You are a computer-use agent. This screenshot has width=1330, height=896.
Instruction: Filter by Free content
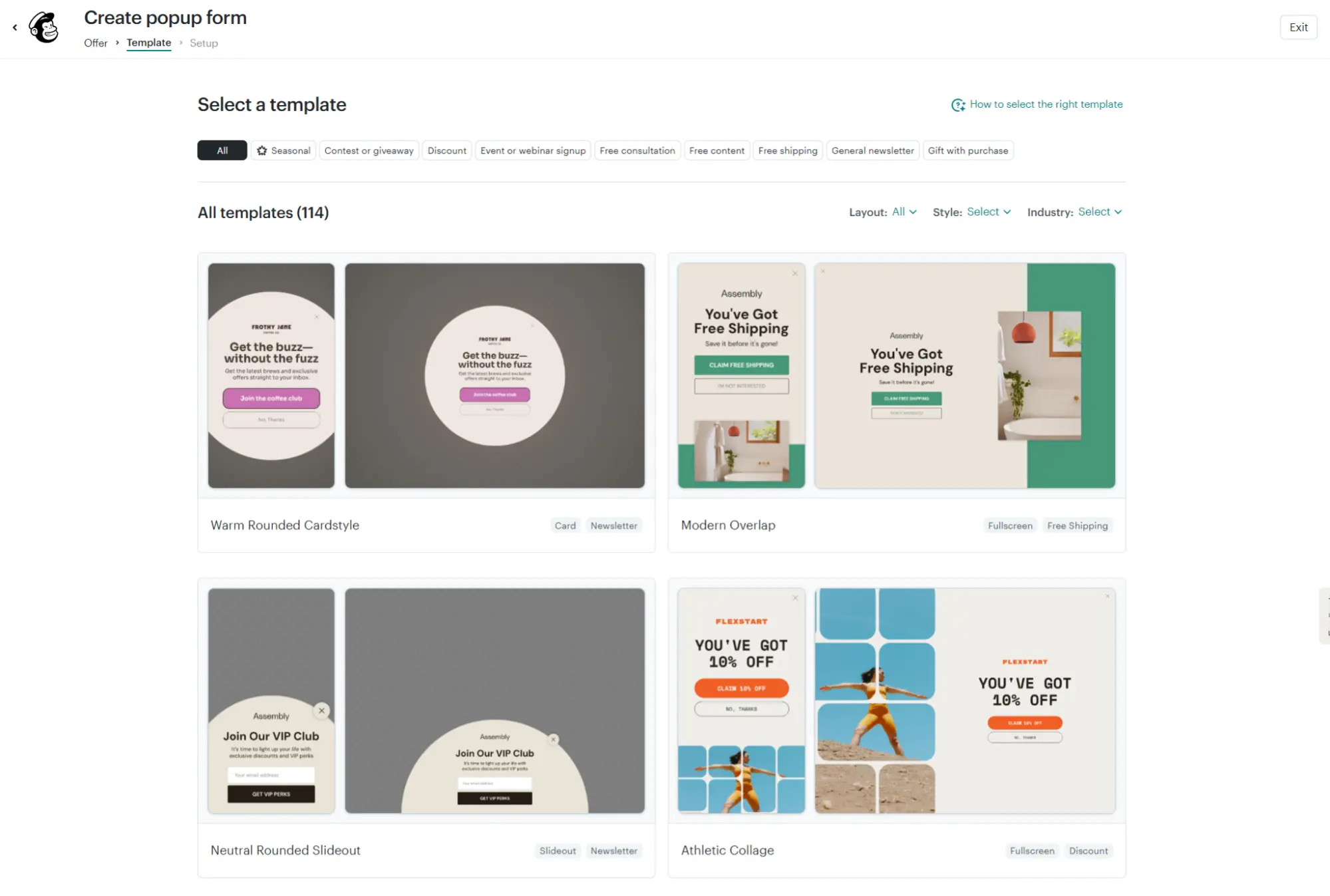click(717, 150)
